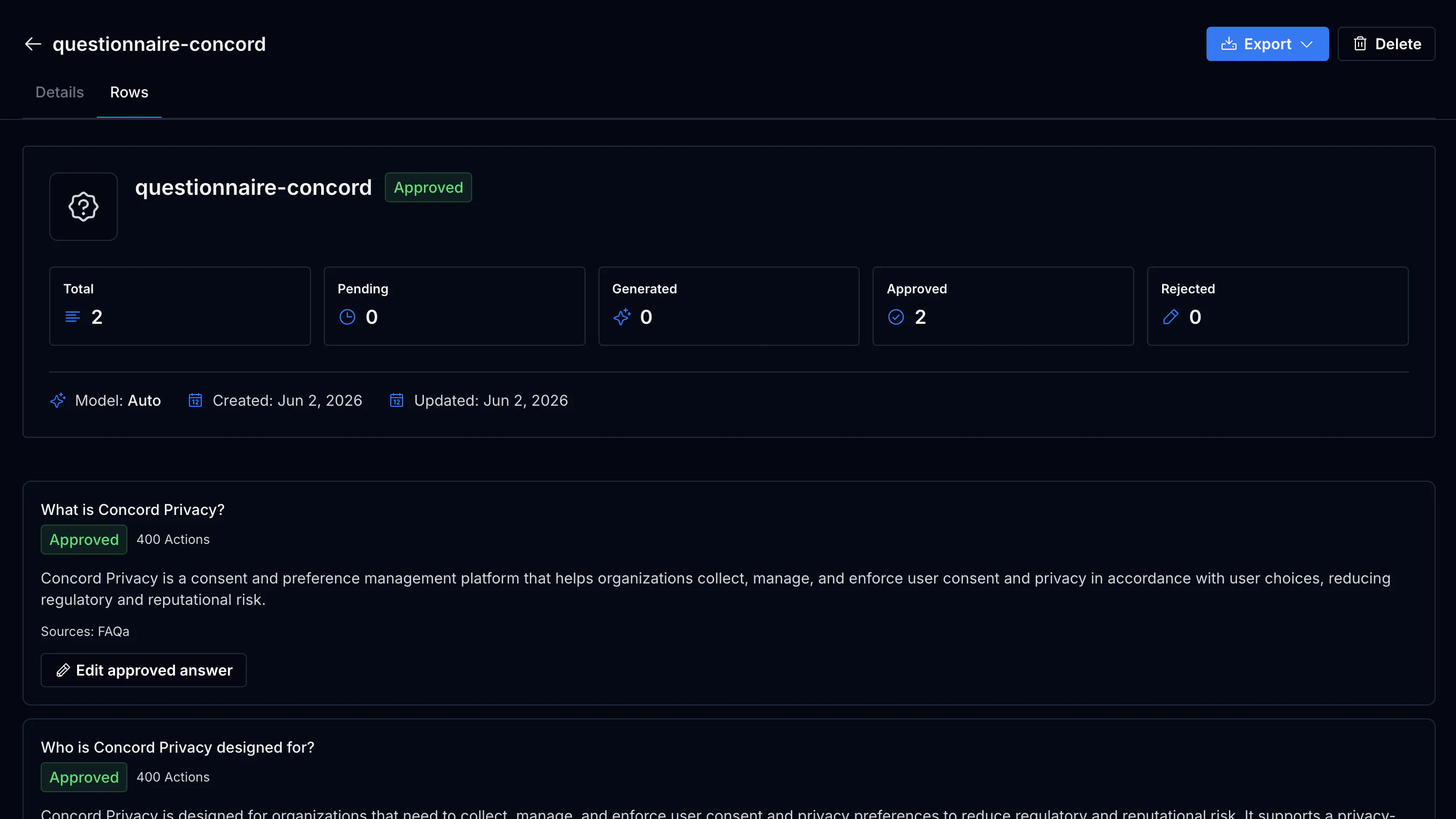The image size is (1456, 819).
Task: Click the pencil icon in Edit approved answer
Action: (x=63, y=670)
